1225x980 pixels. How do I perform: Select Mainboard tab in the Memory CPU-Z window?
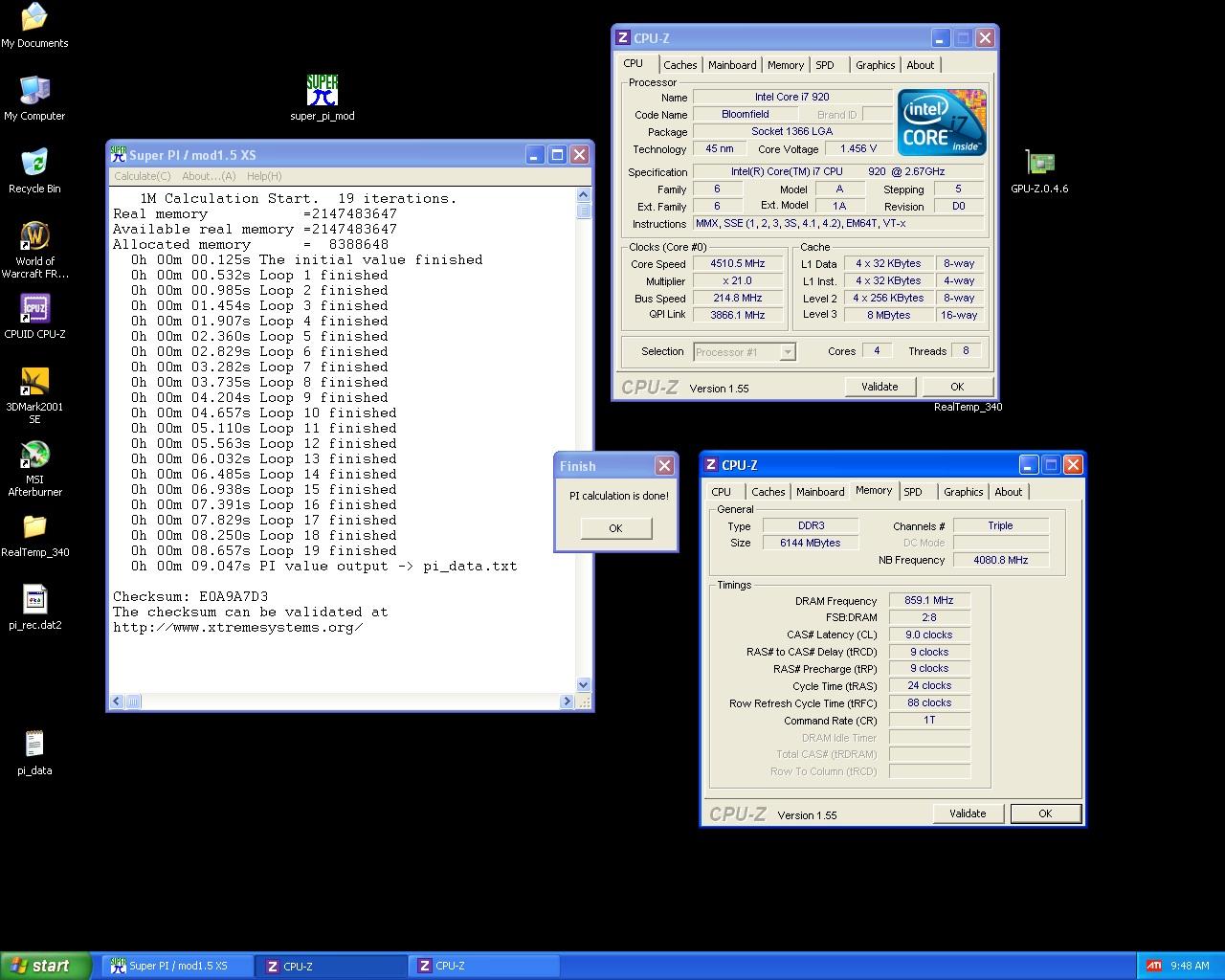coord(820,492)
